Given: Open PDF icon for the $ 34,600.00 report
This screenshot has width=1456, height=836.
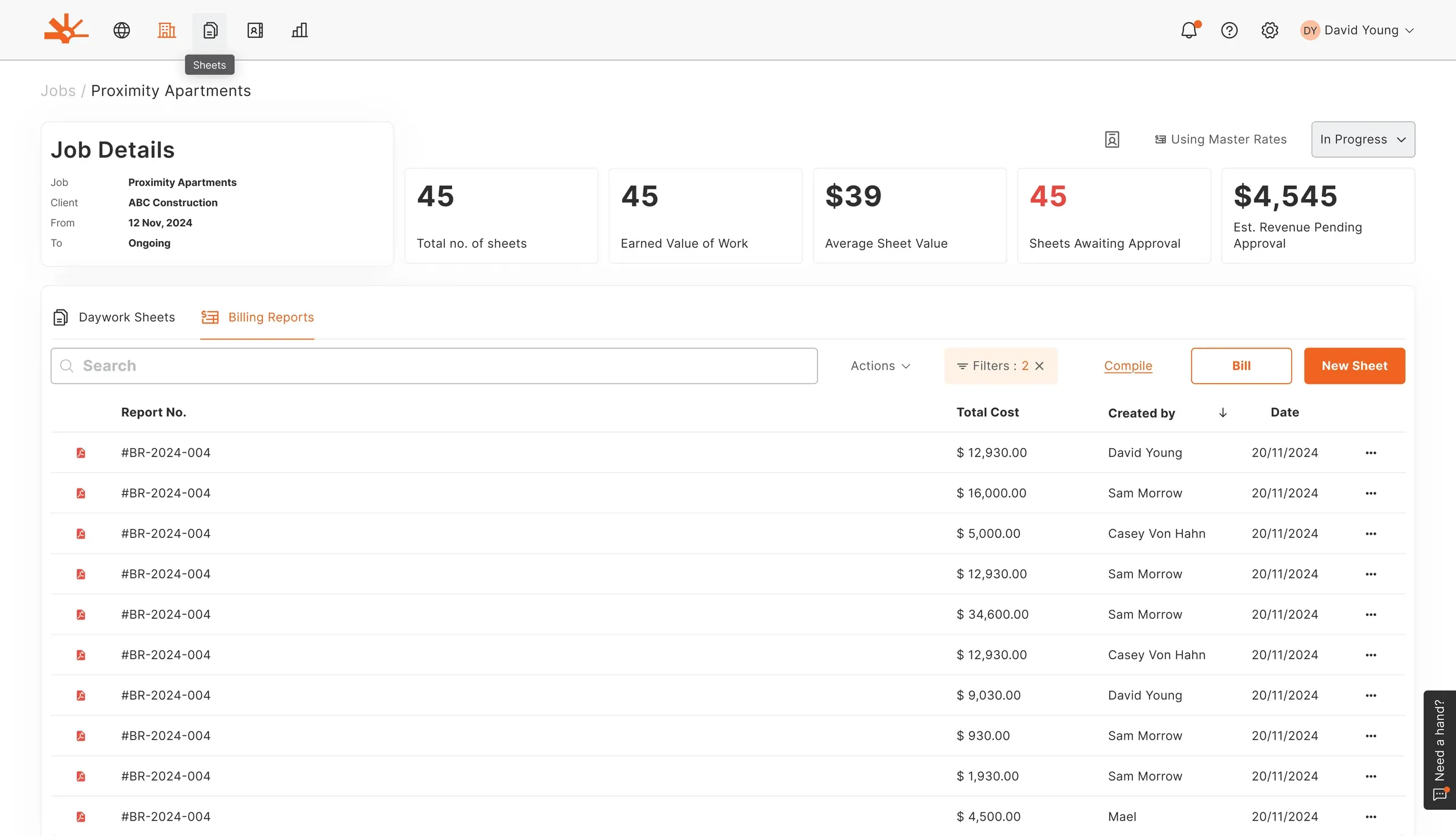Looking at the screenshot, I should click(x=81, y=615).
